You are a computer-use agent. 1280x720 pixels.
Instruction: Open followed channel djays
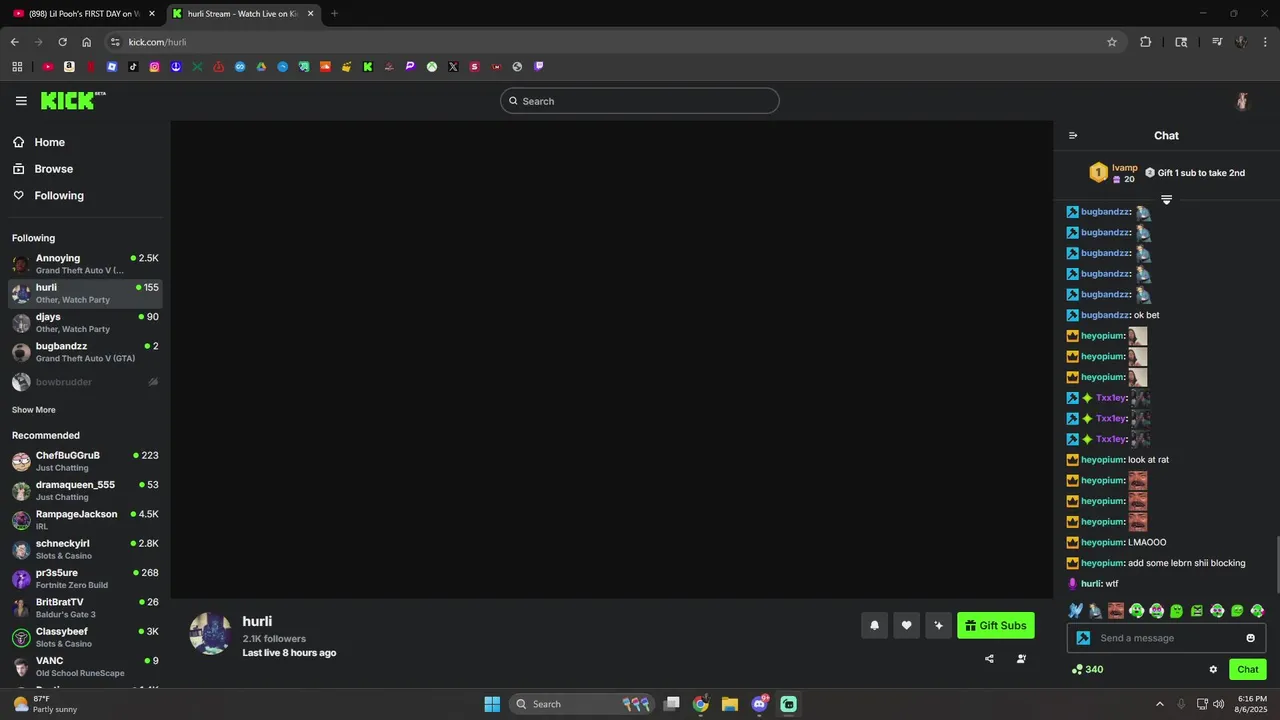coord(85,322)
